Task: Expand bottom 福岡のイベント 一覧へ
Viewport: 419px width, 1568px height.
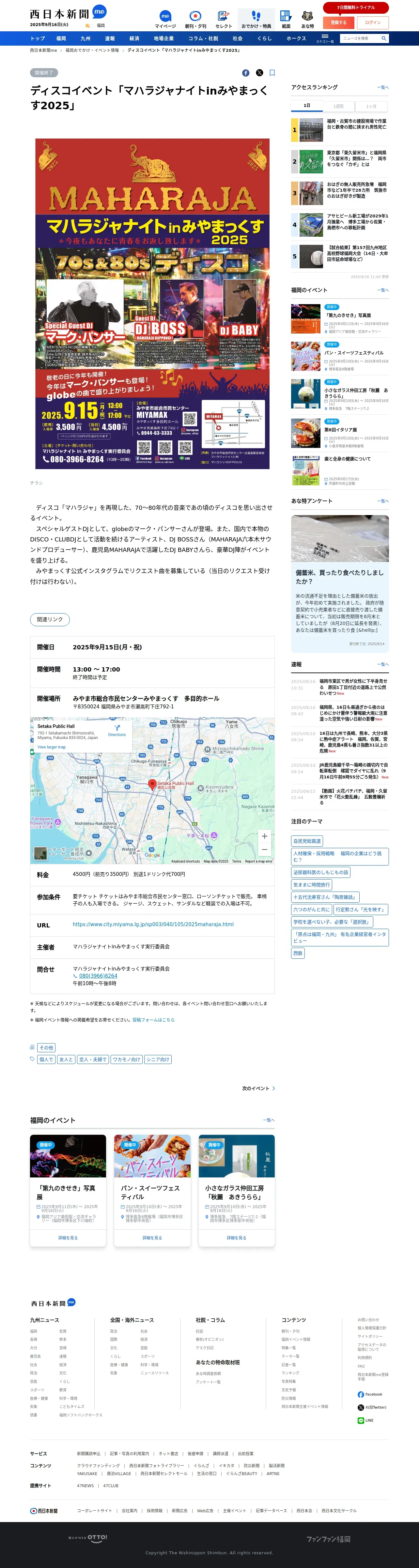Action: click(269, 1120)
